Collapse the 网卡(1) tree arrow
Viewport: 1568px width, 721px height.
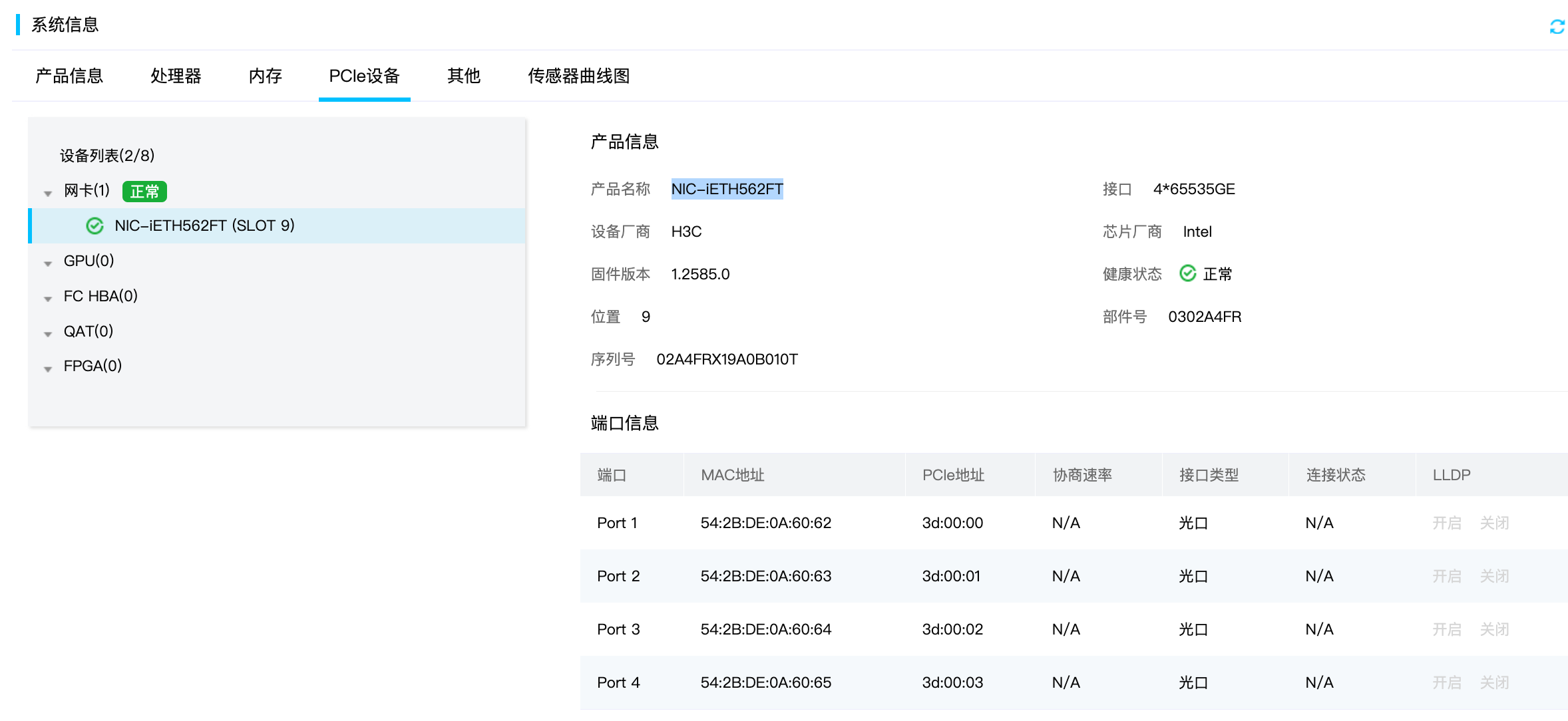click(x=48, y=194)
